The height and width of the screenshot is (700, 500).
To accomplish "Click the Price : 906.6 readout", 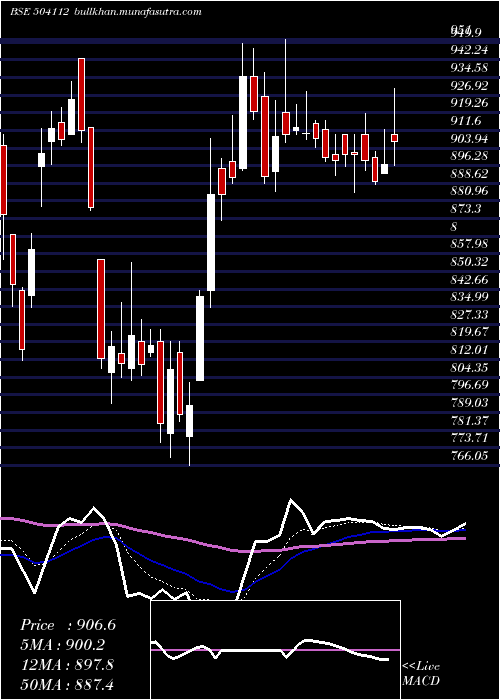I will (x=68, y=625).
